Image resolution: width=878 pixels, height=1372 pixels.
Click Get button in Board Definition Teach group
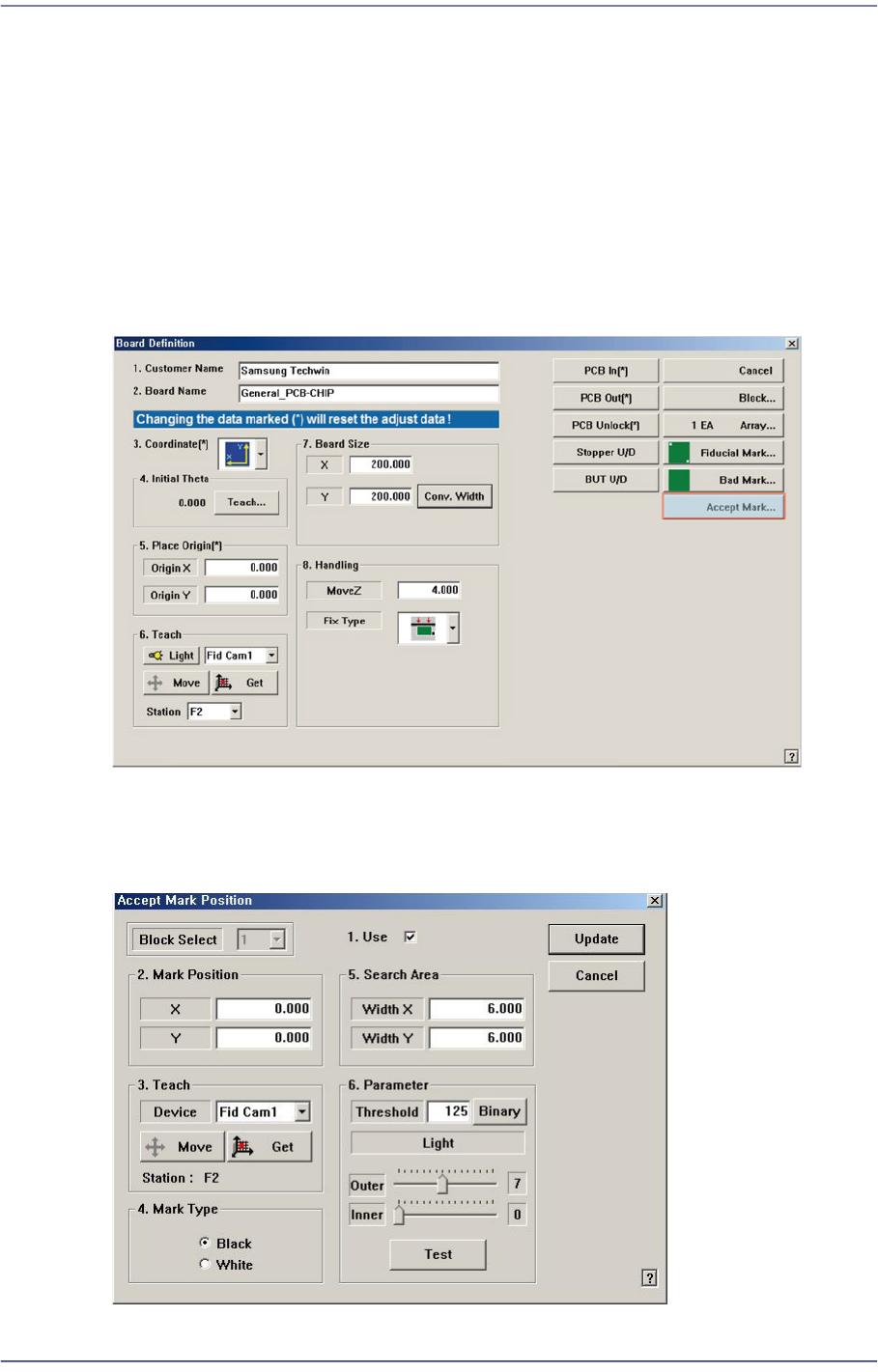(x=244, y=683)
